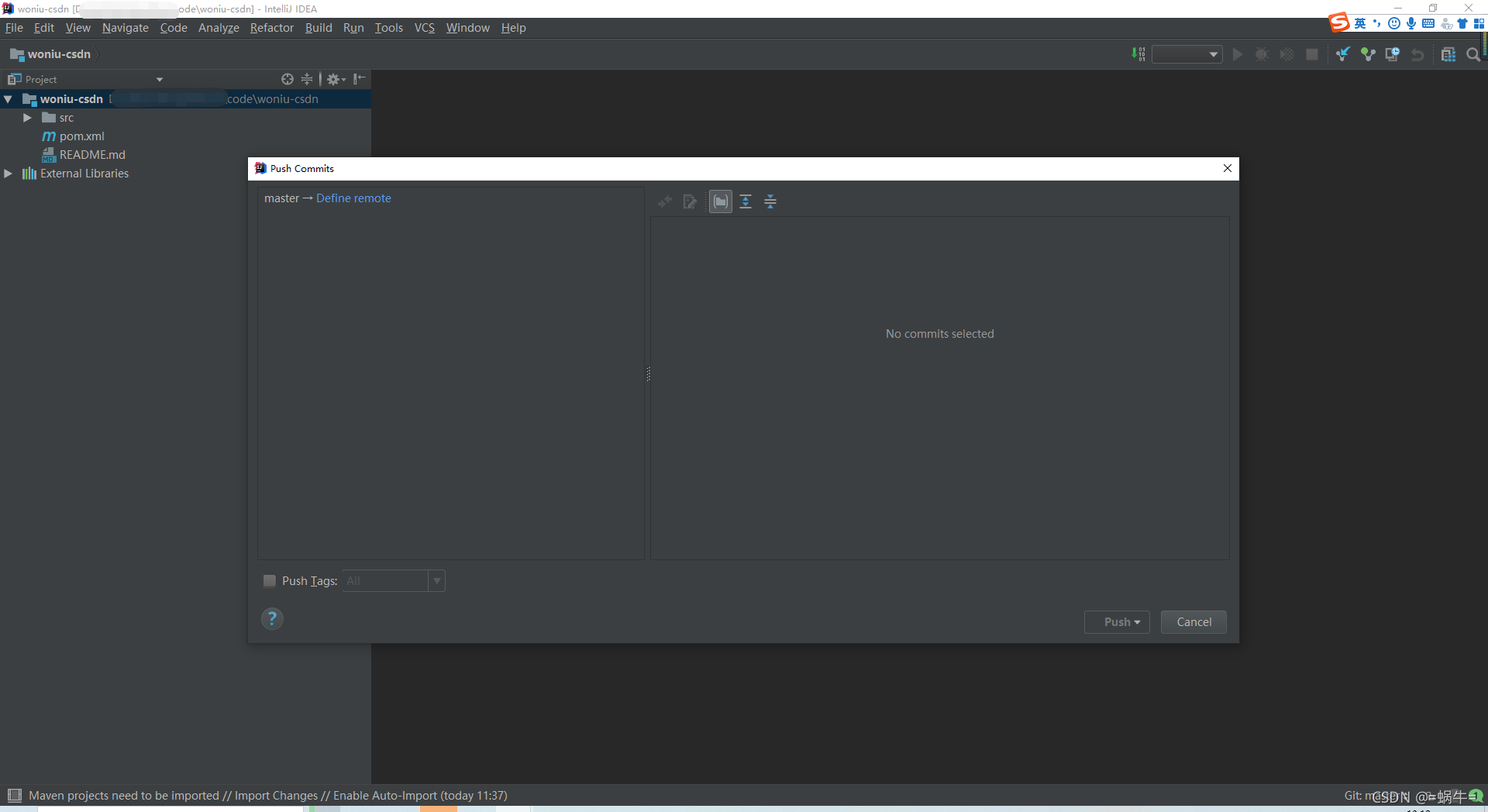
Task: Open the Code menu
Action: tap(174, 28)
